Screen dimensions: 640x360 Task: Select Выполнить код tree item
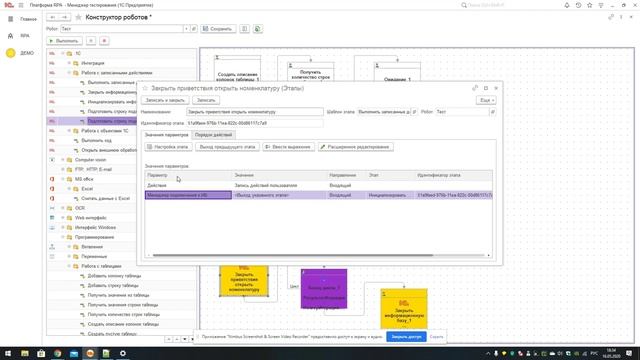[x=96, y=141]
